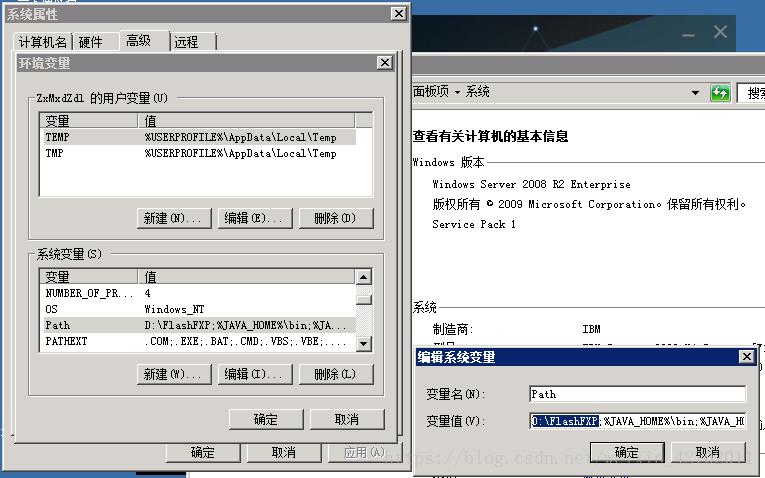The width and height of the screenshot is (765, 478).
Task: Close the 环境变量 dialog with X
Action: 384,63
